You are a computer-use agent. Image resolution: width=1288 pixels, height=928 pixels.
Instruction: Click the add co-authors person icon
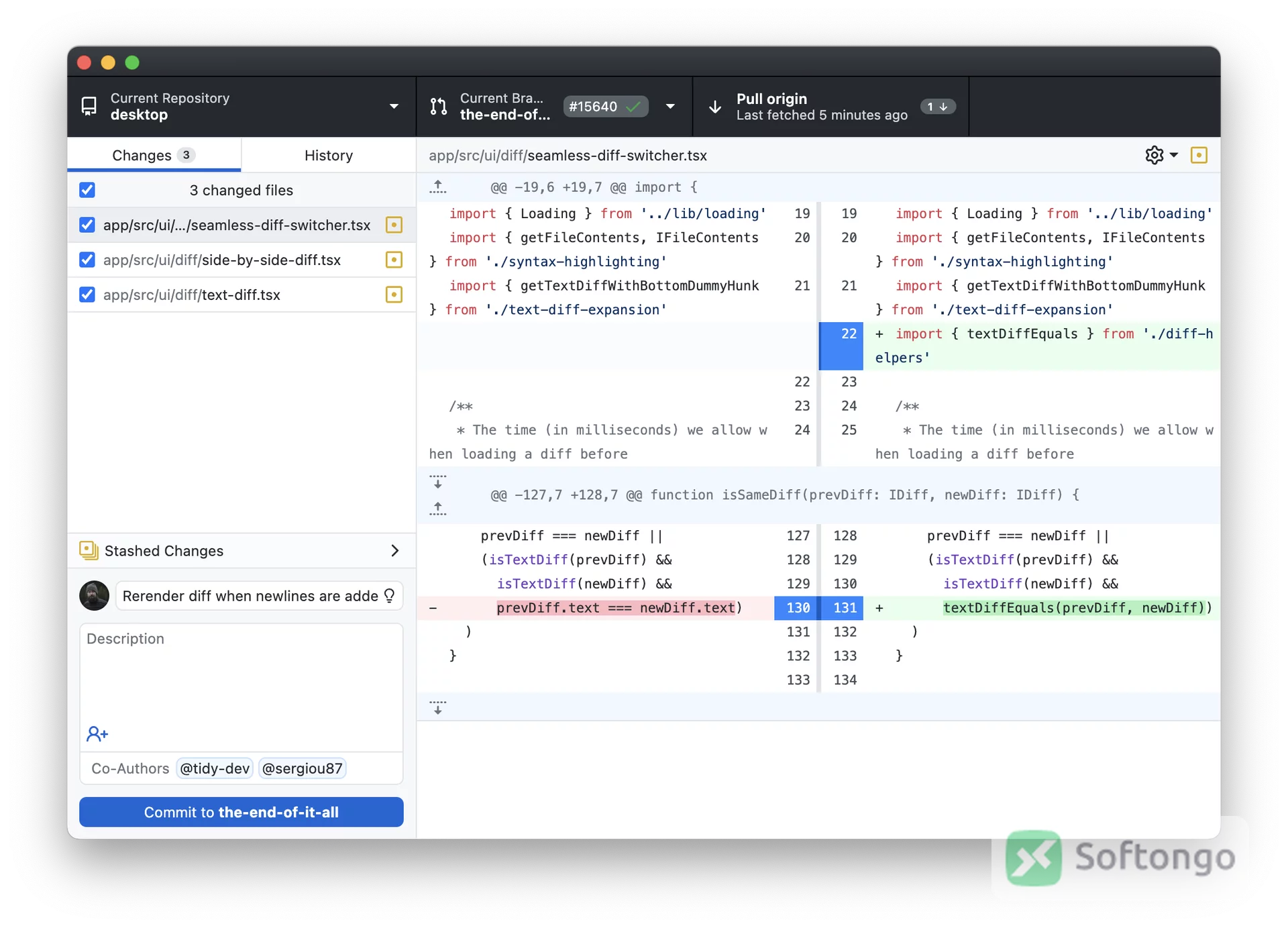click(x=97, y=733)
